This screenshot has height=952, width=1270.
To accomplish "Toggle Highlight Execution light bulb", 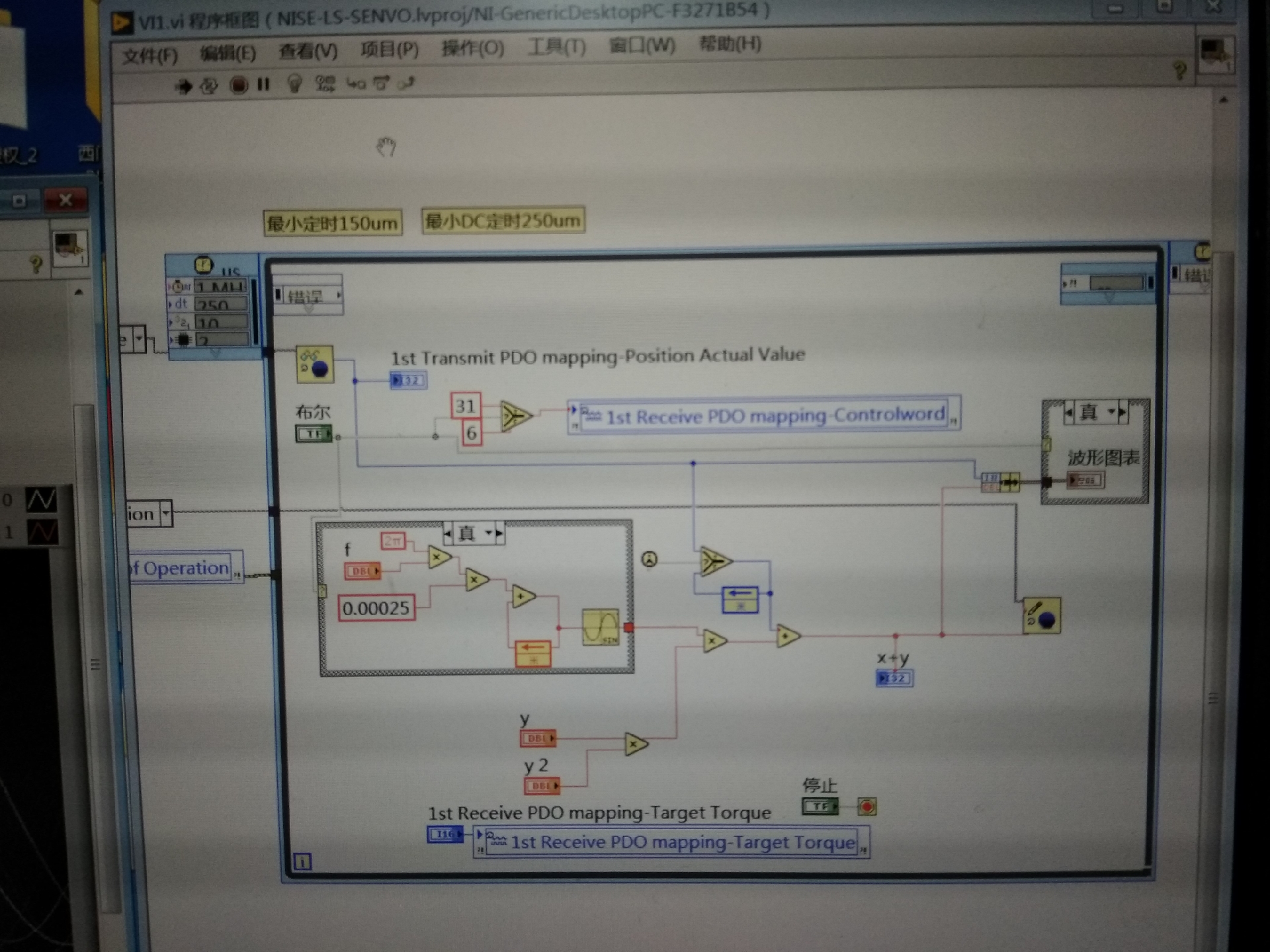I will (294, 84).
